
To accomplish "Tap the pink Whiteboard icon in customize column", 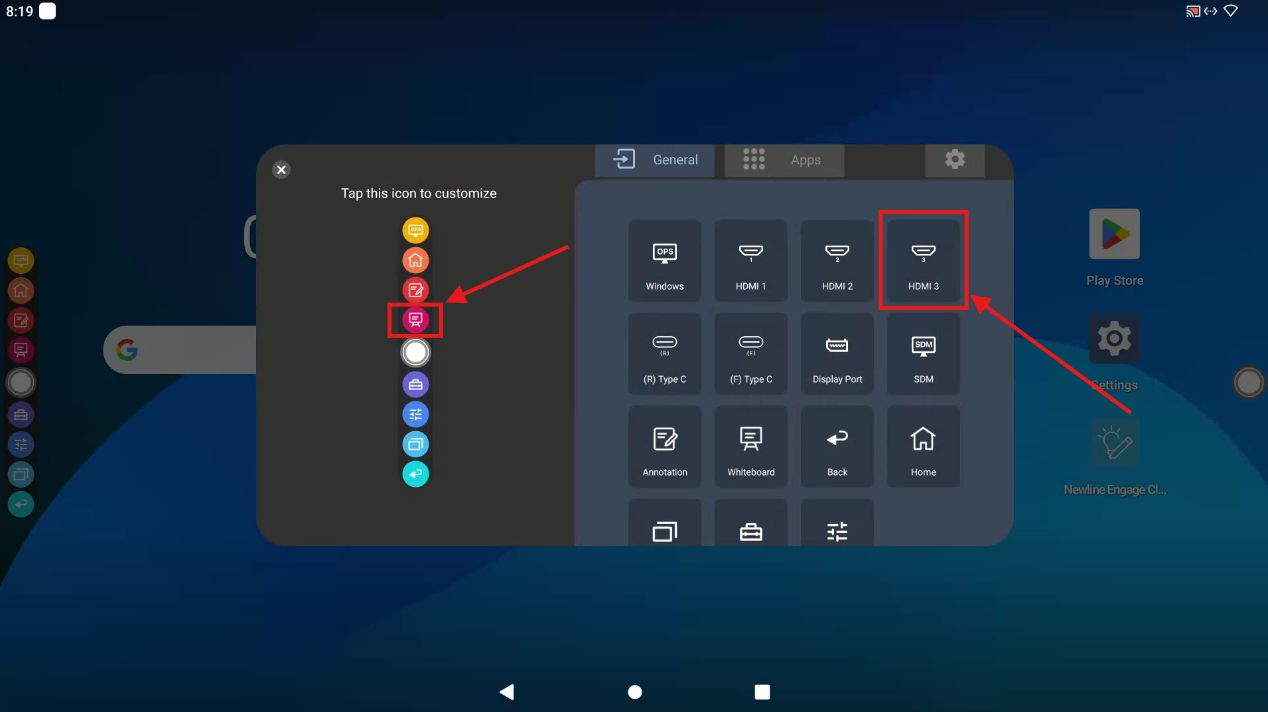I will point(416,320).
